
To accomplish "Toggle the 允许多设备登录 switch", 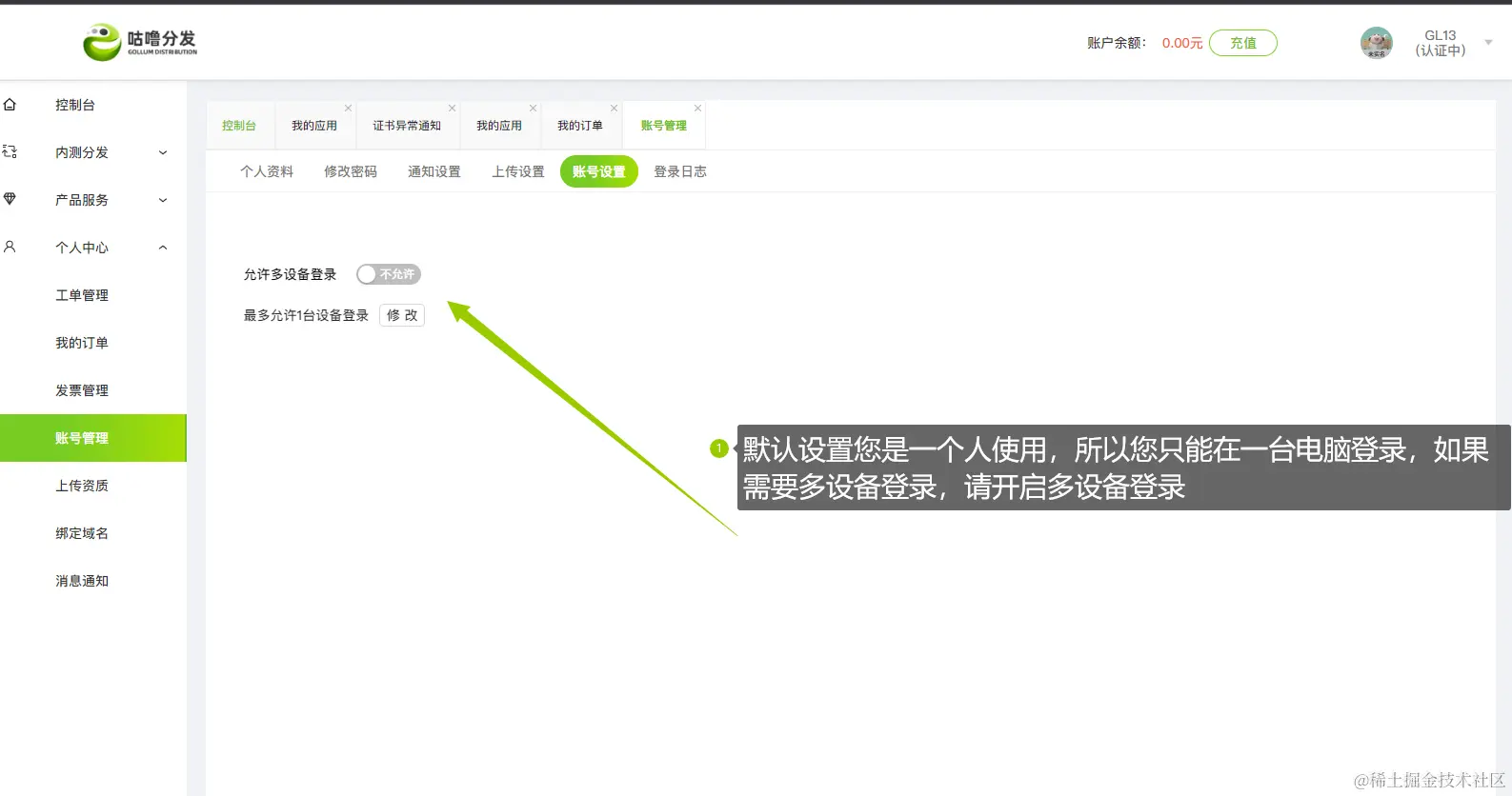I will point(388,274).
